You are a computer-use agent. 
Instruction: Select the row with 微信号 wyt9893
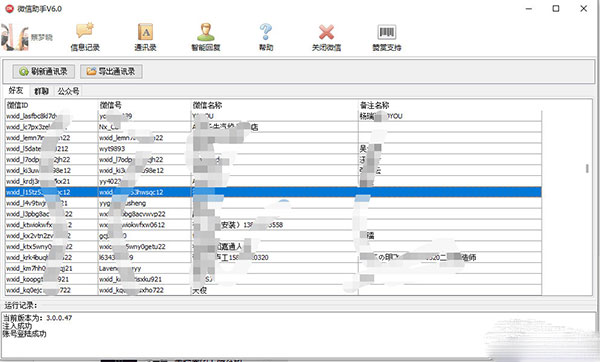click(274, 148)
